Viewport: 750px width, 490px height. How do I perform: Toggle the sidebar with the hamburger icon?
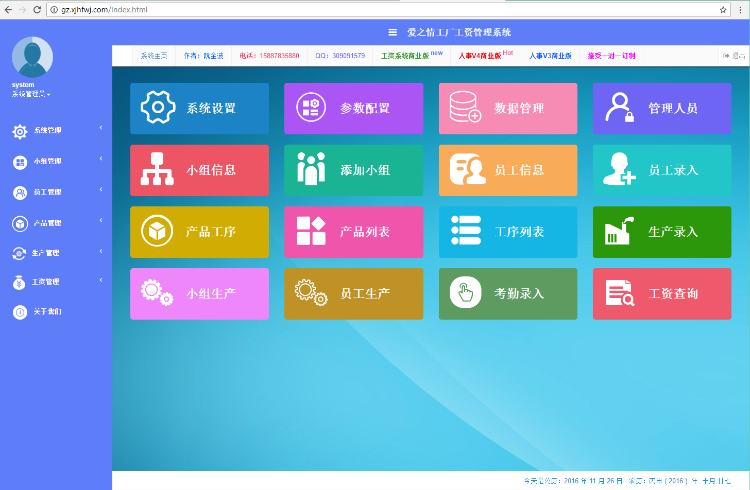pyautogui.click(x=393, y=32)
